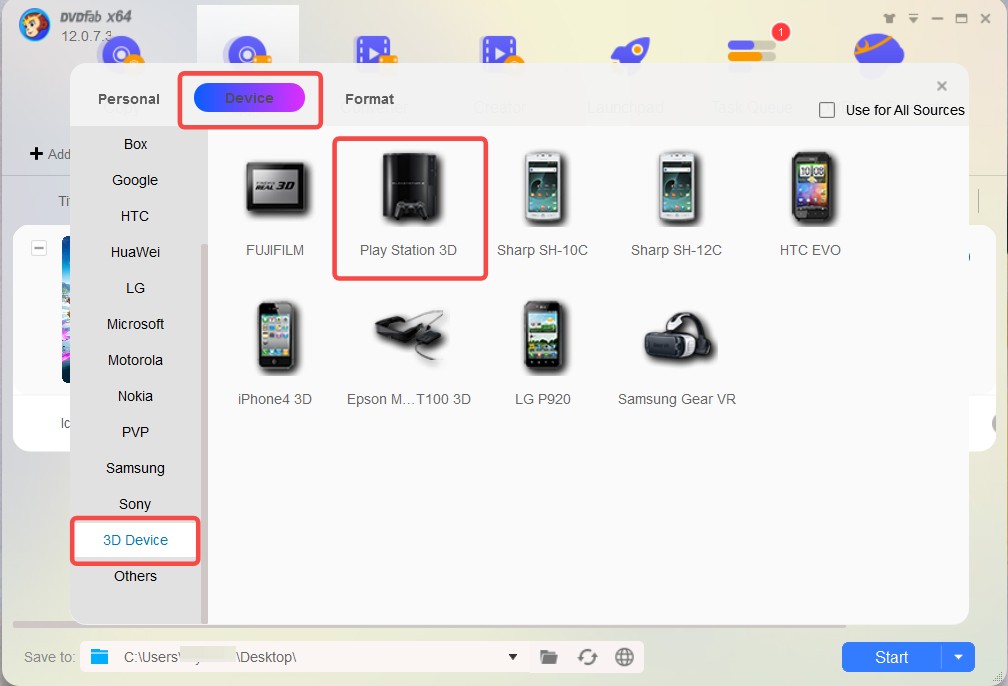
Task: Select PVP in the brand list
Action: click(x=136, y=432)
